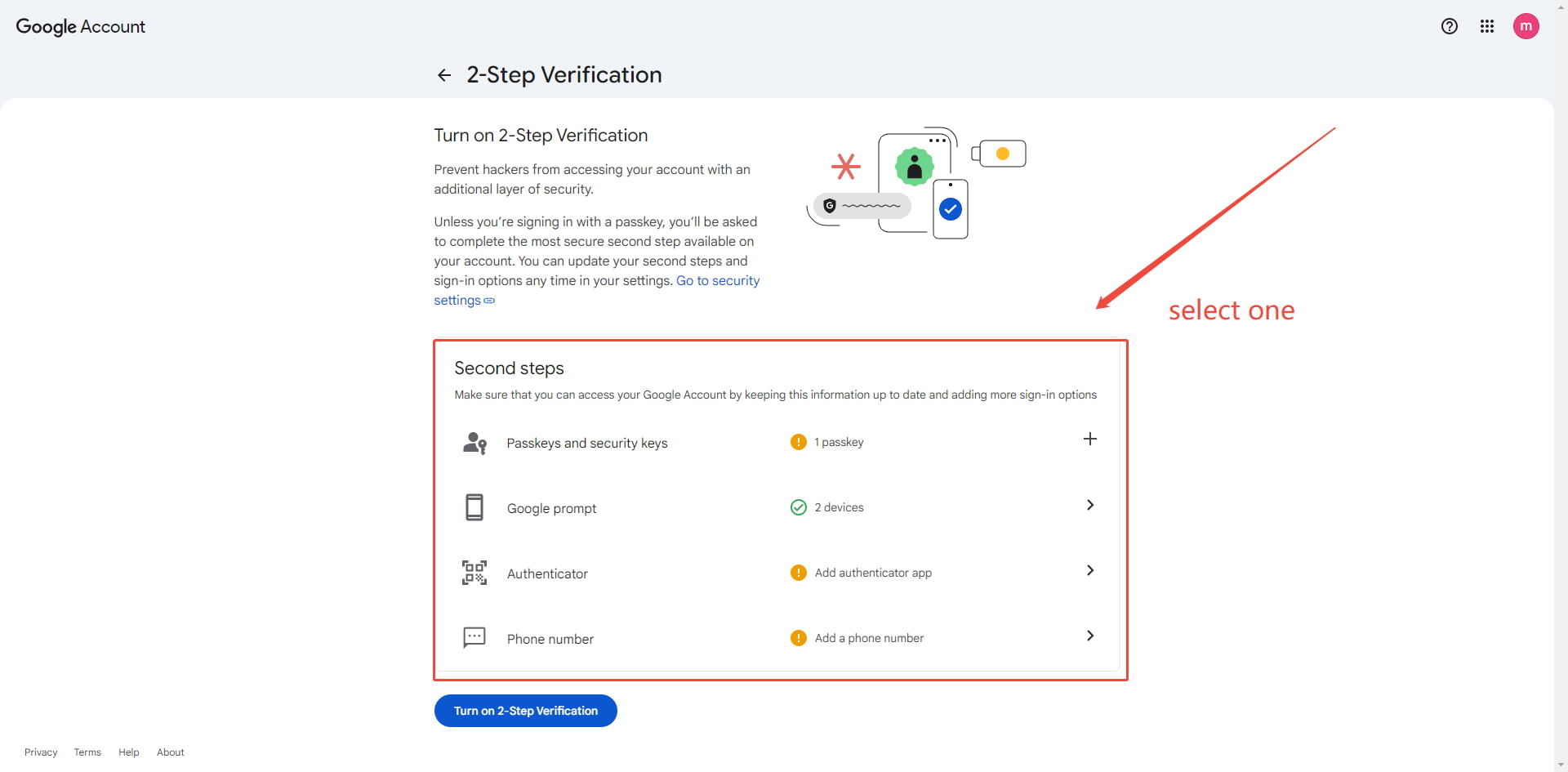
Task: Open the Help question mark icon
Action: (x=1450, y=26)
